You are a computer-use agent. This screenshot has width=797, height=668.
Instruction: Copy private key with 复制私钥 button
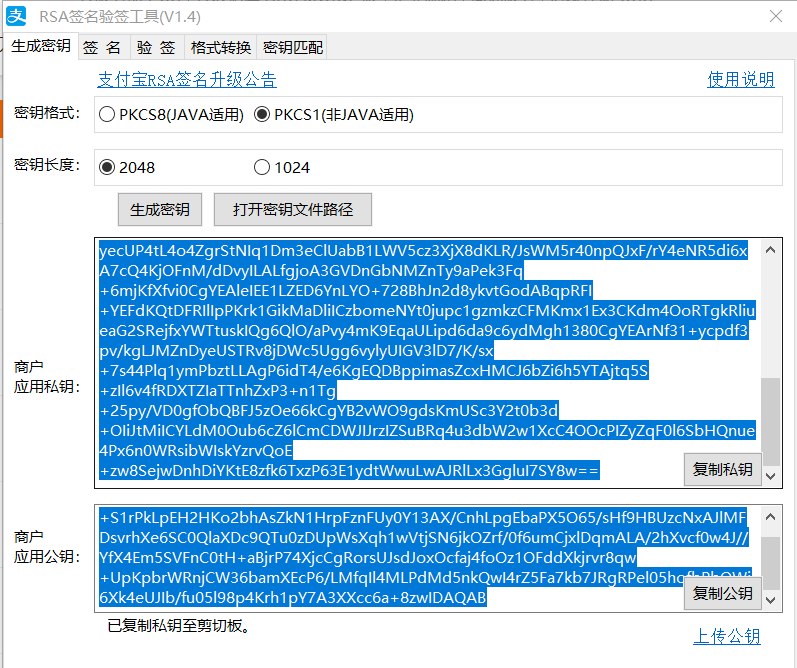point(722,469)
